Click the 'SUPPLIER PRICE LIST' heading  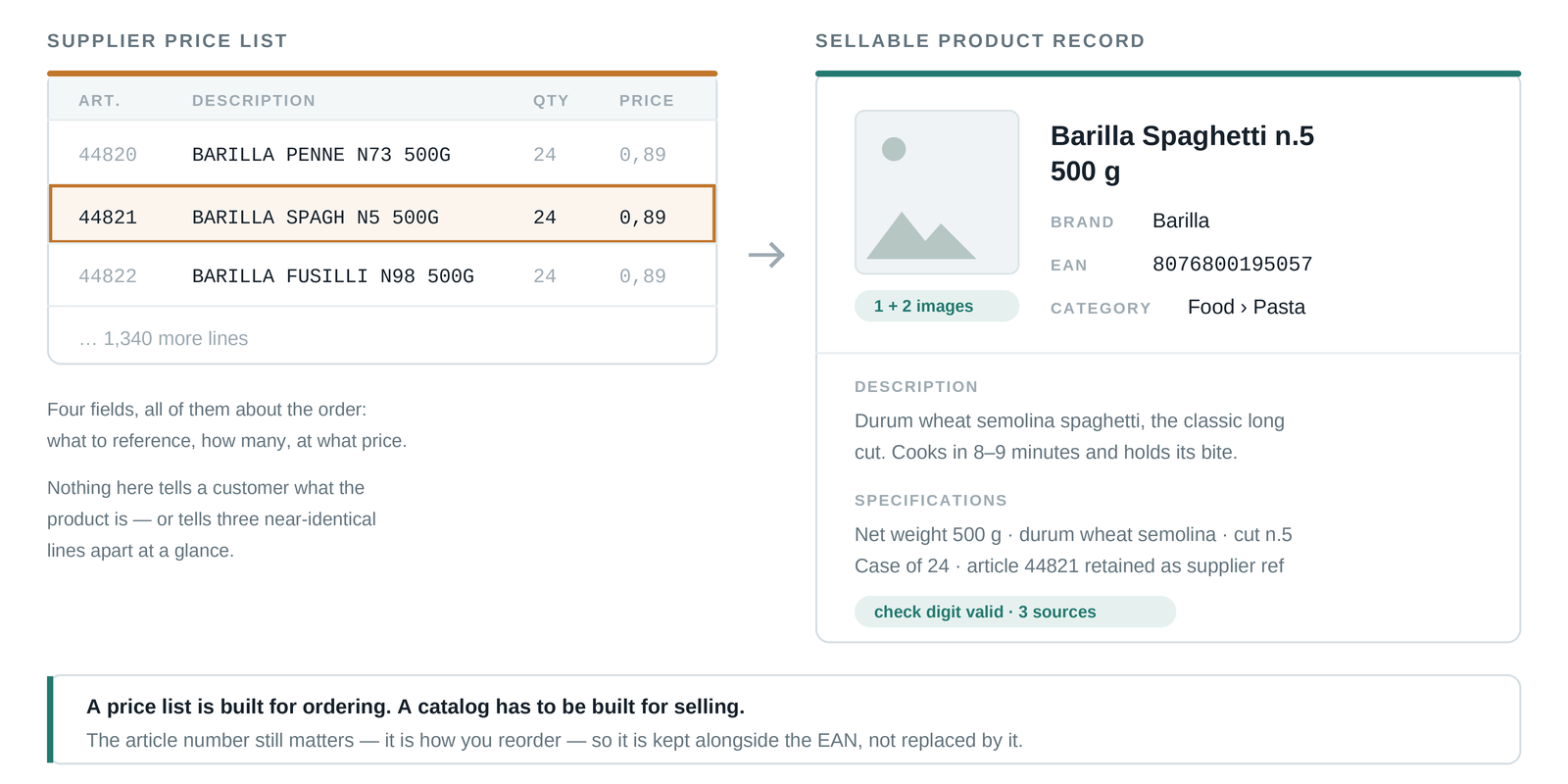[x=168, y=41]
